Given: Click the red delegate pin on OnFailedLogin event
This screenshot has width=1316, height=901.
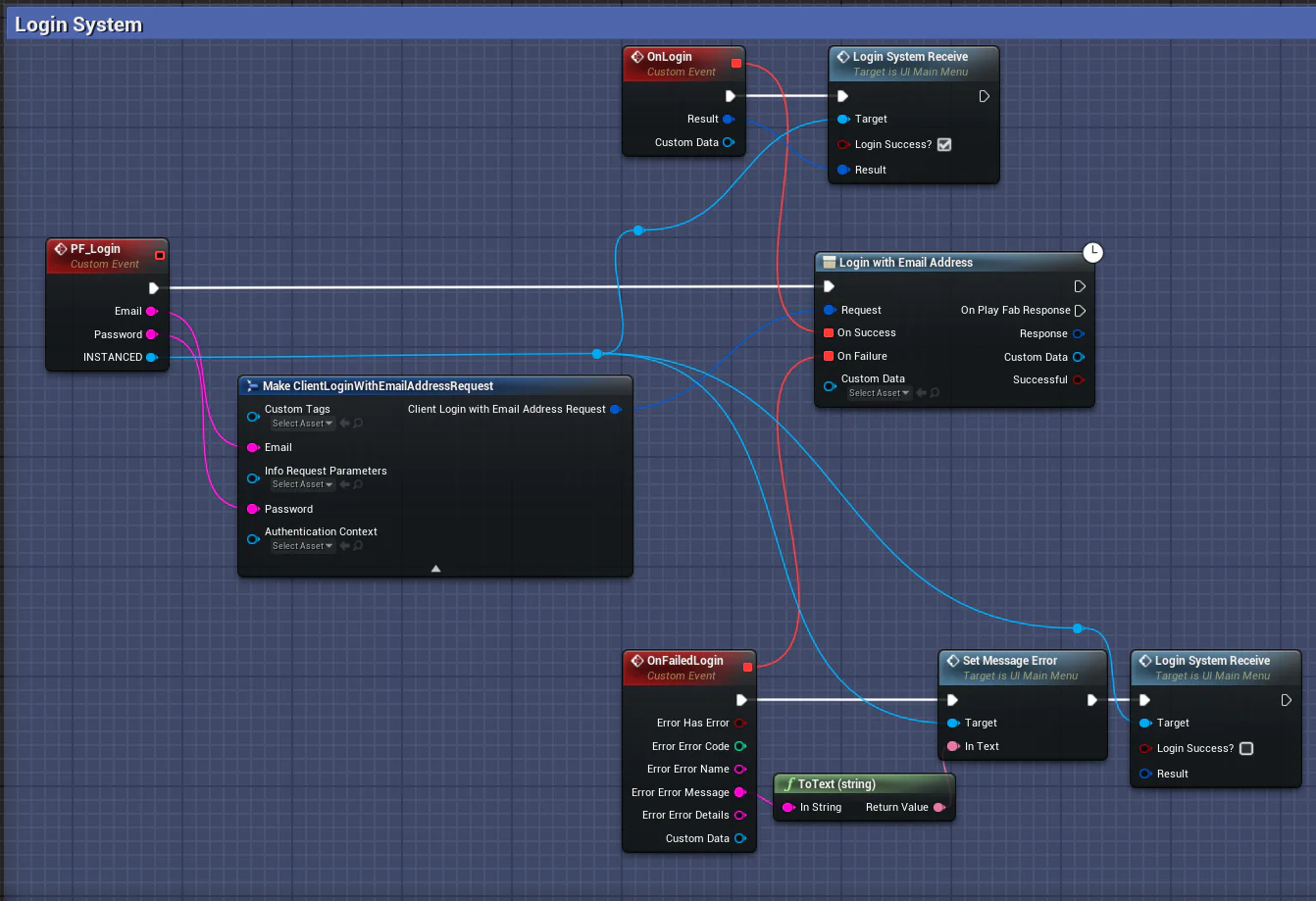Looking at the screenshot, I should pos(748,668).
